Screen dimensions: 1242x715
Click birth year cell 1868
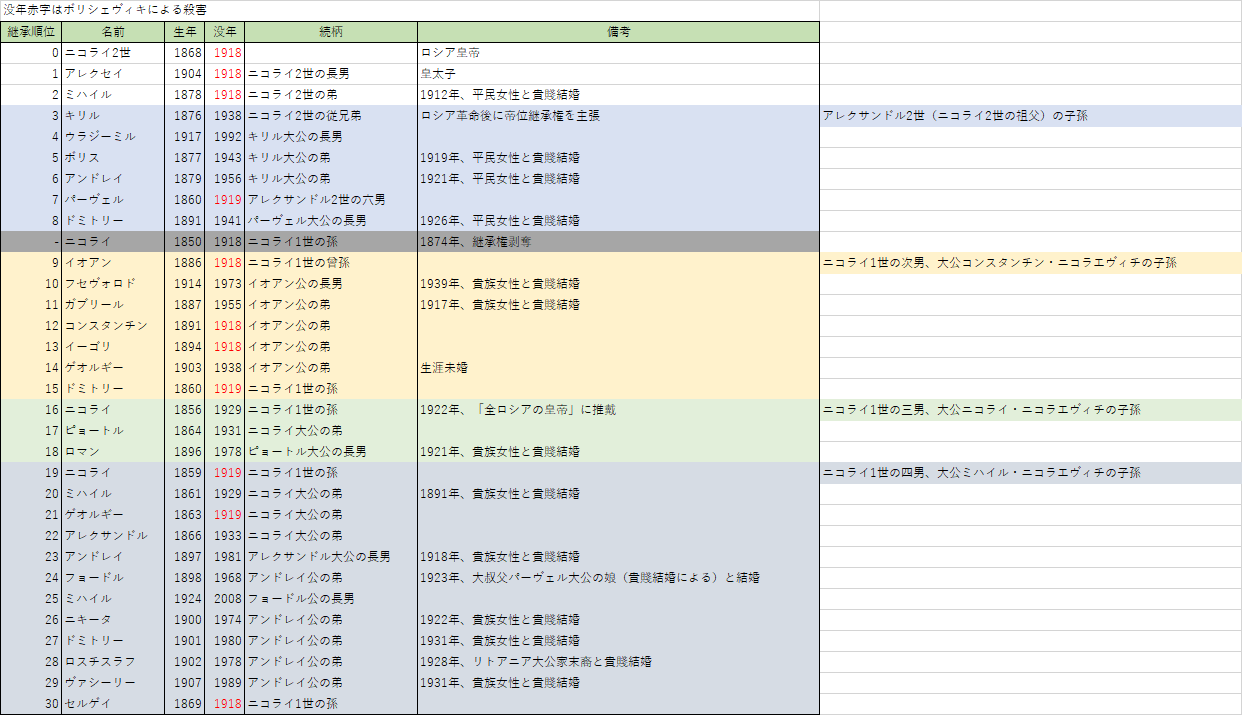click(185, 53)
